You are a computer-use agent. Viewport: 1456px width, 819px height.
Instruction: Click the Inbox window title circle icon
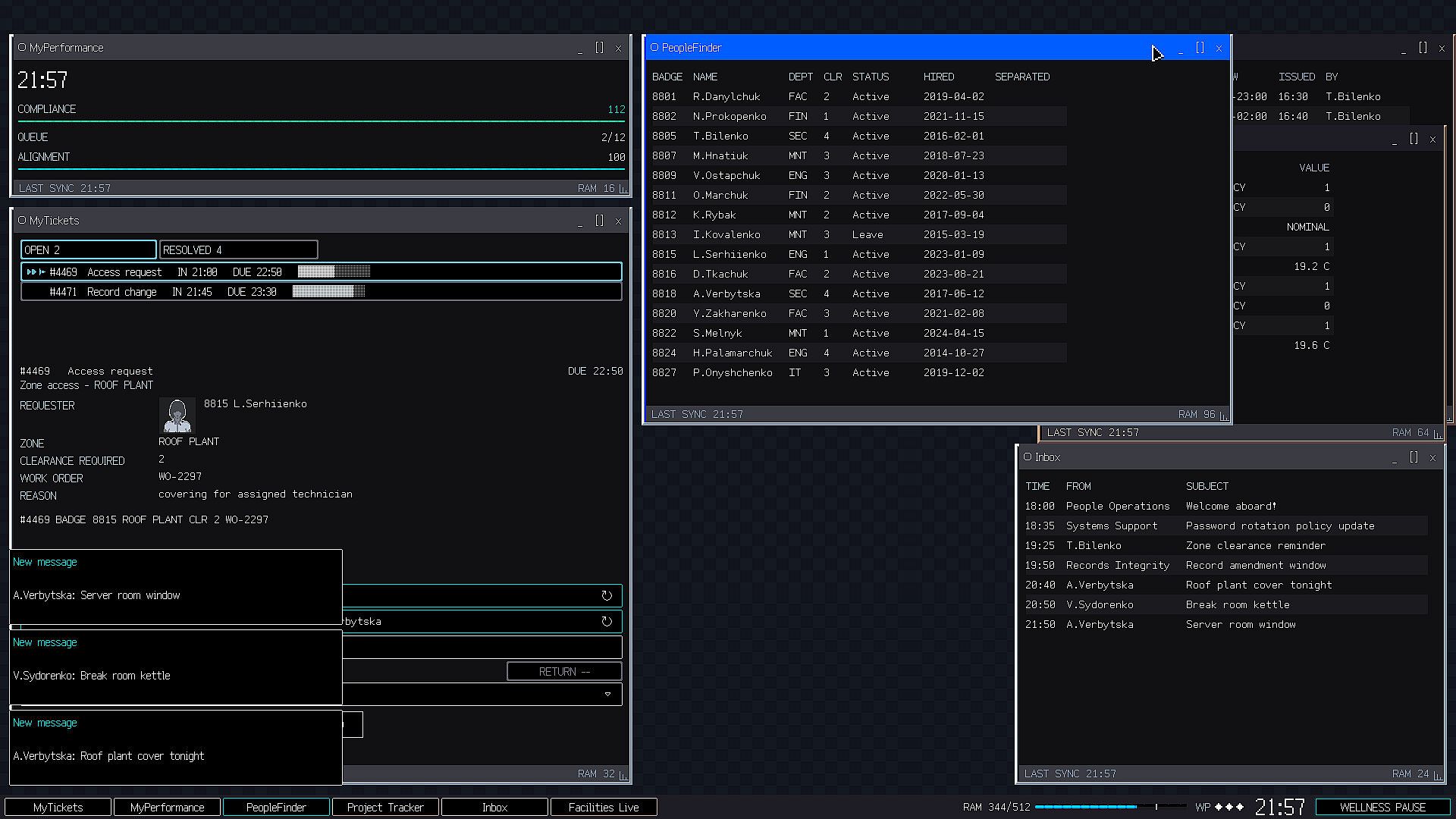[1028, 457]
